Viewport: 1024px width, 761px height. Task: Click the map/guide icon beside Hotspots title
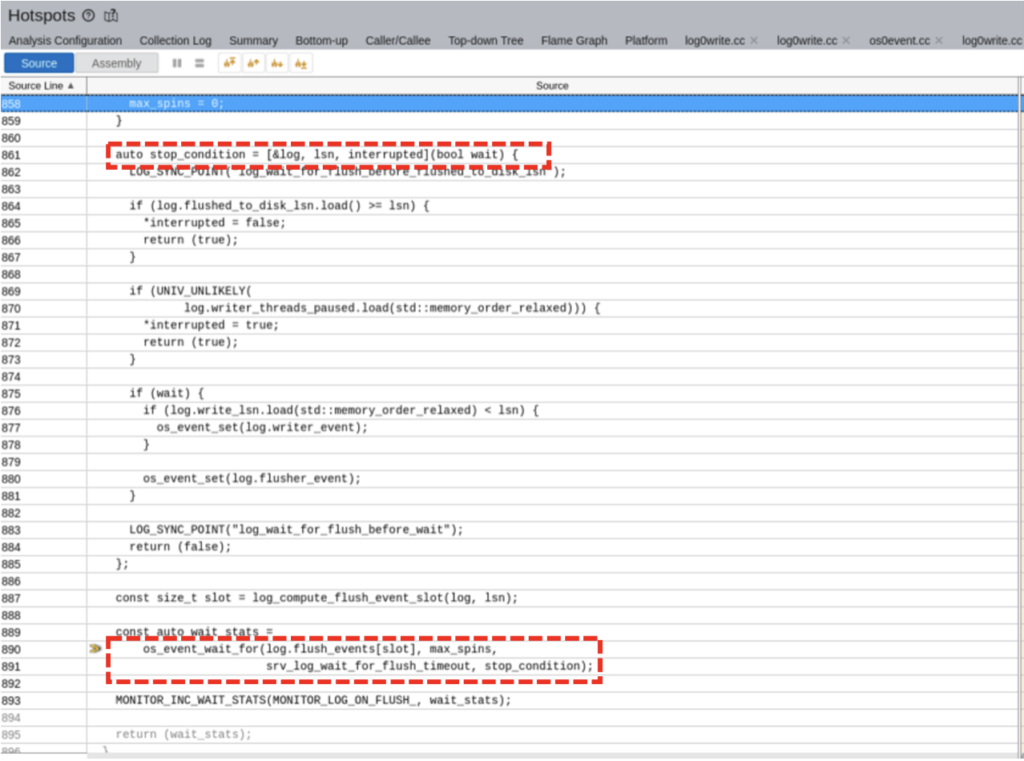click(110, 15)
